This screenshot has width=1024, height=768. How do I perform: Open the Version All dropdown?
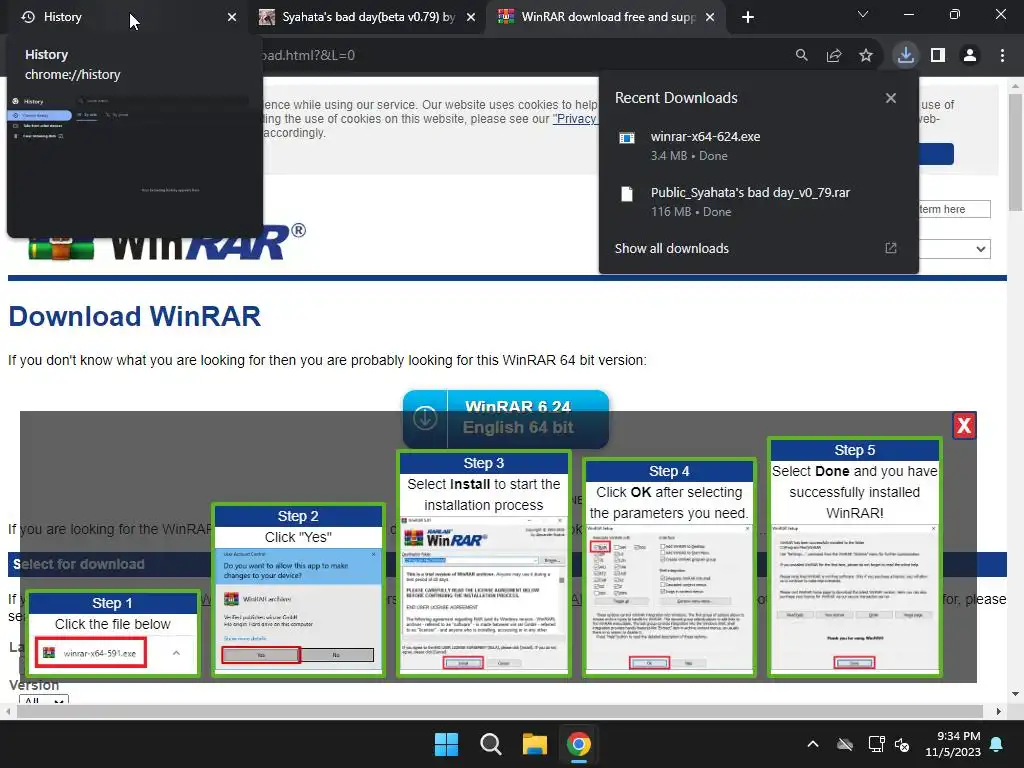44,699
